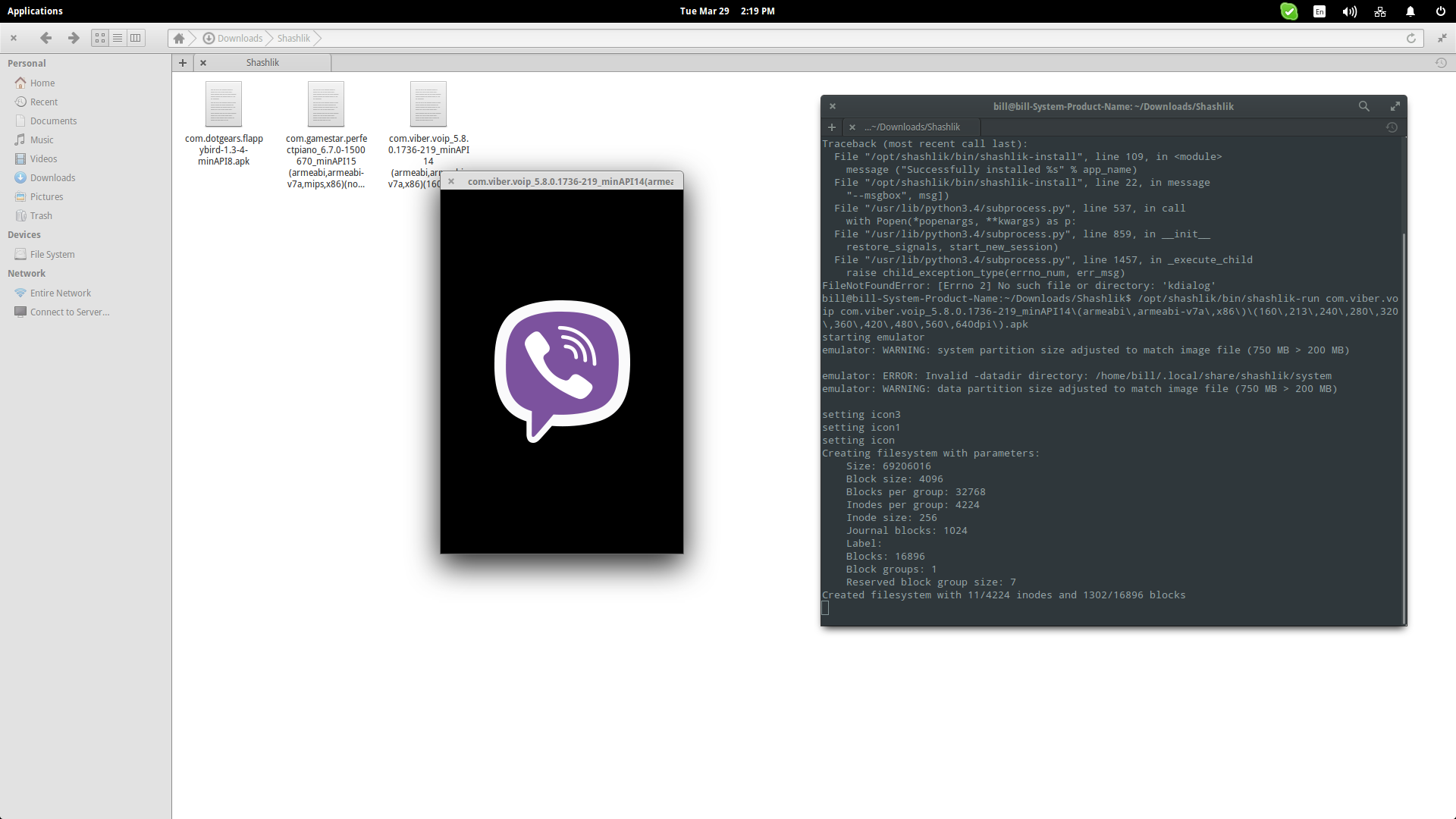
Task: Open terminal closed tabs history
Action: [1392, 127]
